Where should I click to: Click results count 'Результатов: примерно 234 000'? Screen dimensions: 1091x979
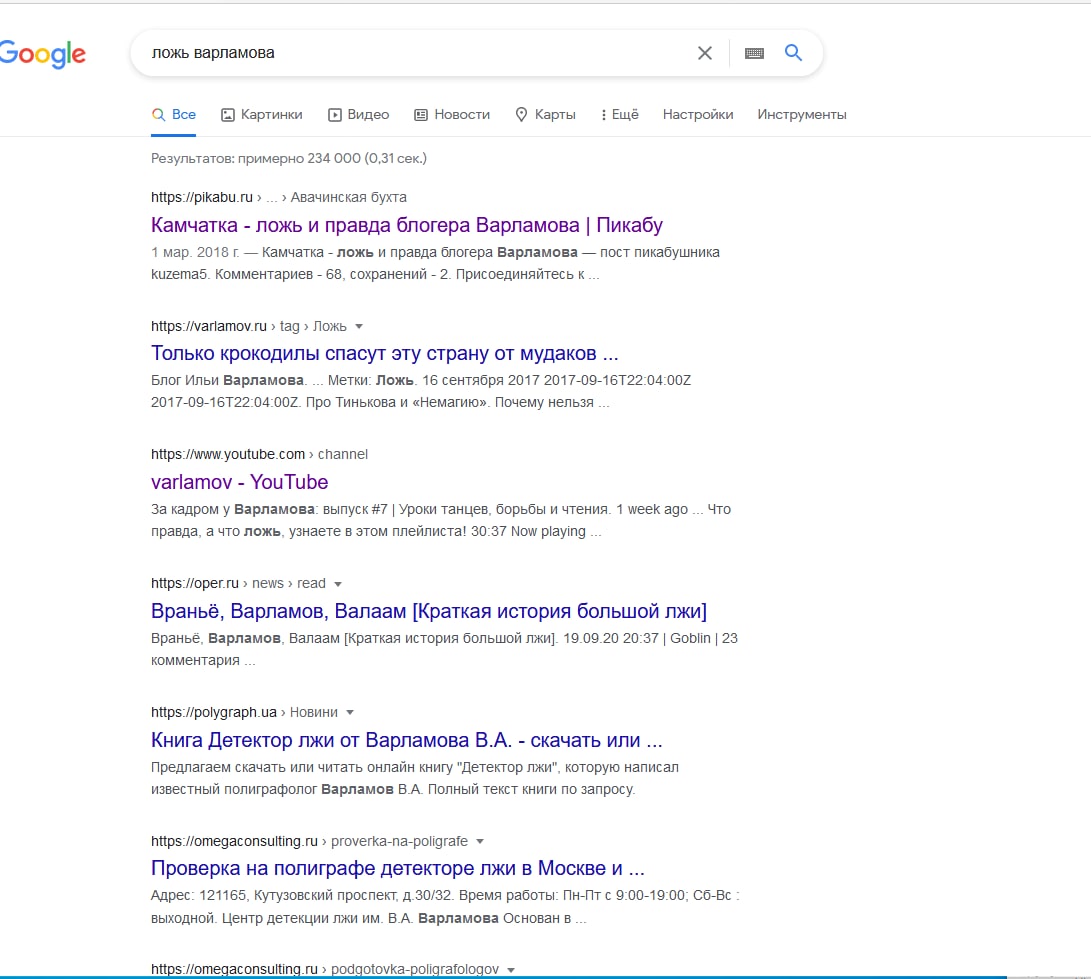point(289,159)
